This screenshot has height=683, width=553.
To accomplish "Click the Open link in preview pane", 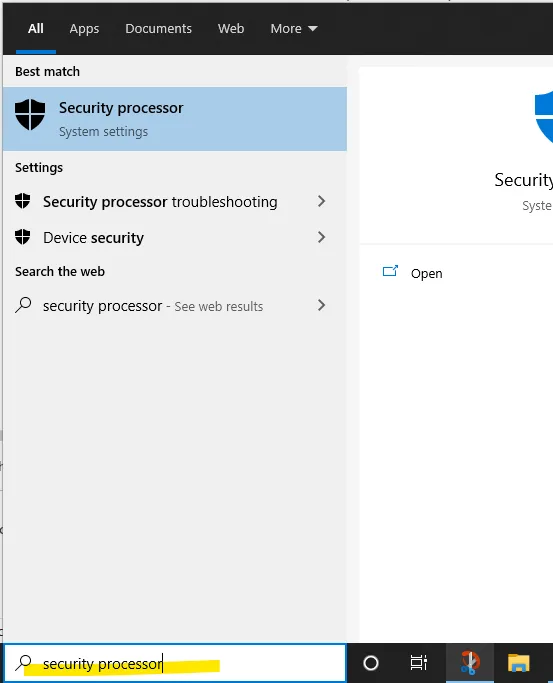I will [427, 274].
